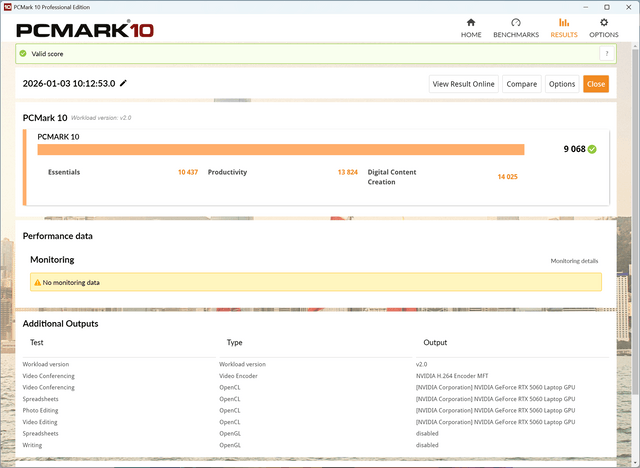Click the Digital Content Creation label
The width and height of the screenshot is (640, 468).
(x=392, y=177)
